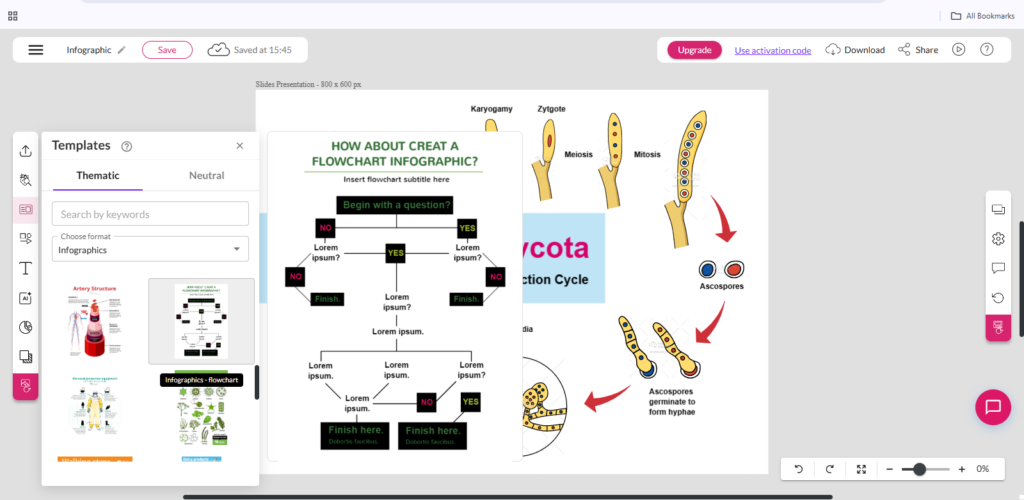
Task: Open the Use activation code link
Action: 773,50
